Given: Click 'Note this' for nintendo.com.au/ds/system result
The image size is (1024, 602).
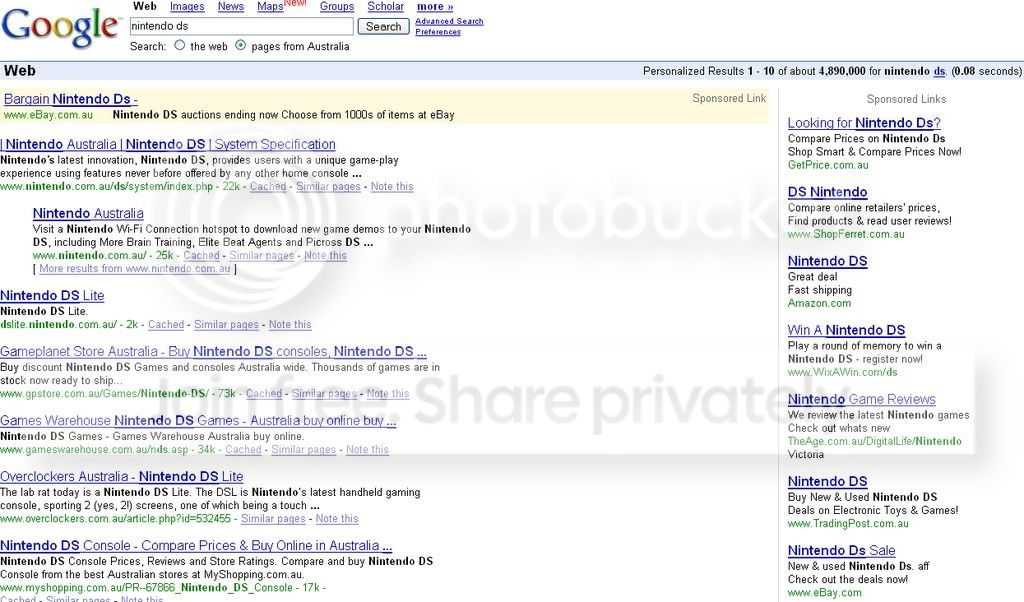Looking at the screenshot, I should [392, 186].
